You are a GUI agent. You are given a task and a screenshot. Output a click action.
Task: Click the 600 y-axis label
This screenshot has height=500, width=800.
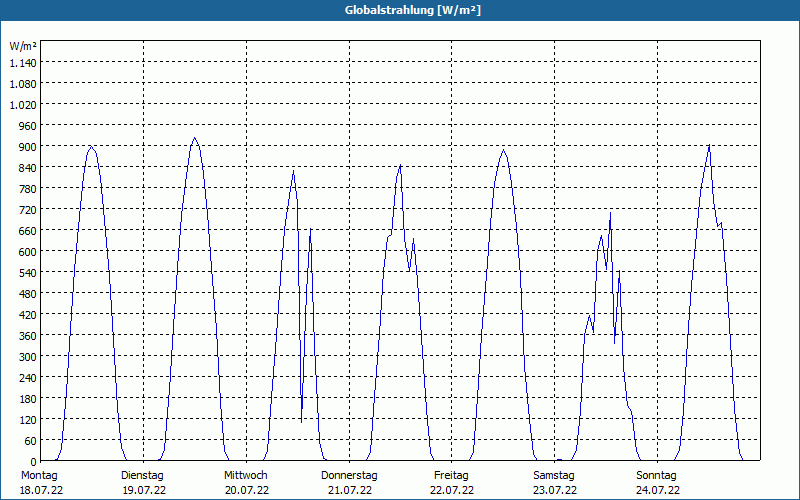point(28,252)
